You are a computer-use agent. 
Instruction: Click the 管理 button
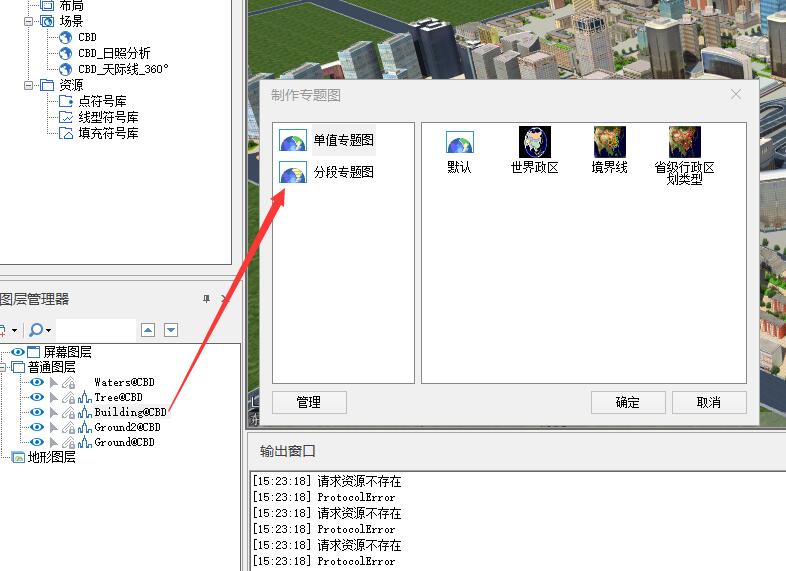[x=309, y=403]
